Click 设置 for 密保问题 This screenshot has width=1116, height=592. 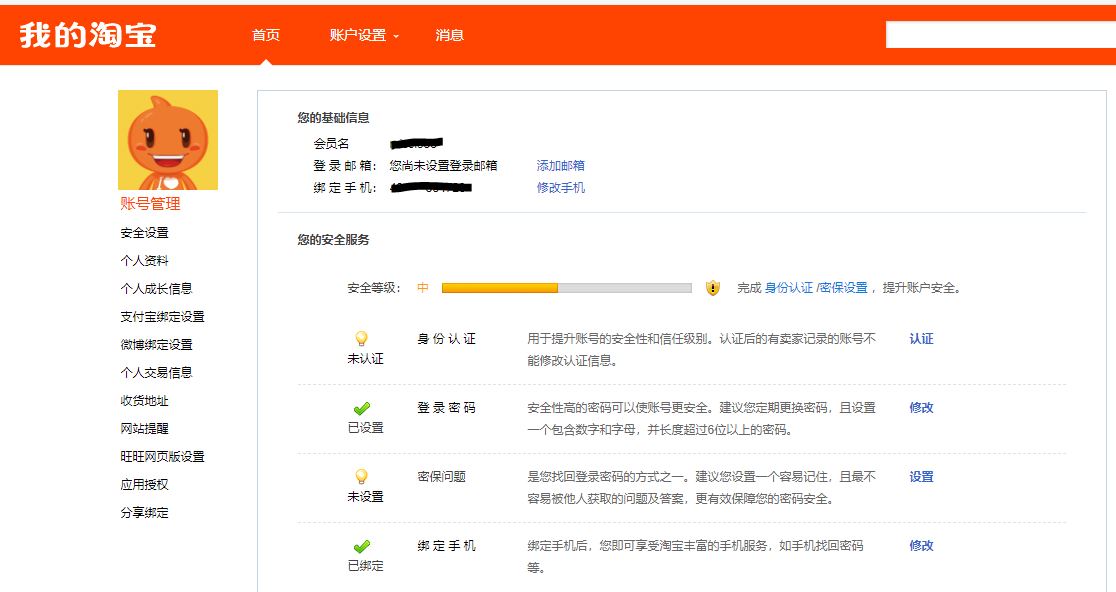click(x=921, y=477)
